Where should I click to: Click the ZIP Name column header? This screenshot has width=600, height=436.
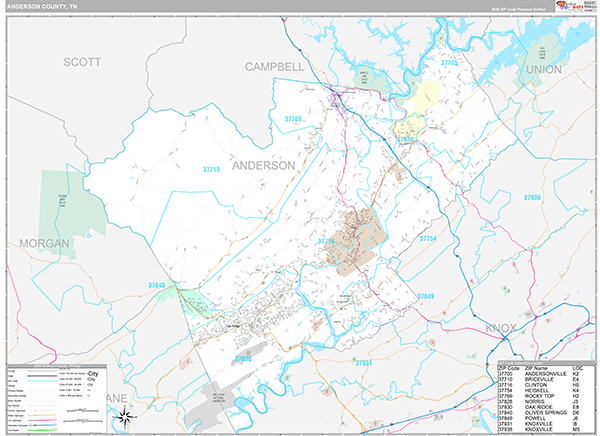[536, 368]
